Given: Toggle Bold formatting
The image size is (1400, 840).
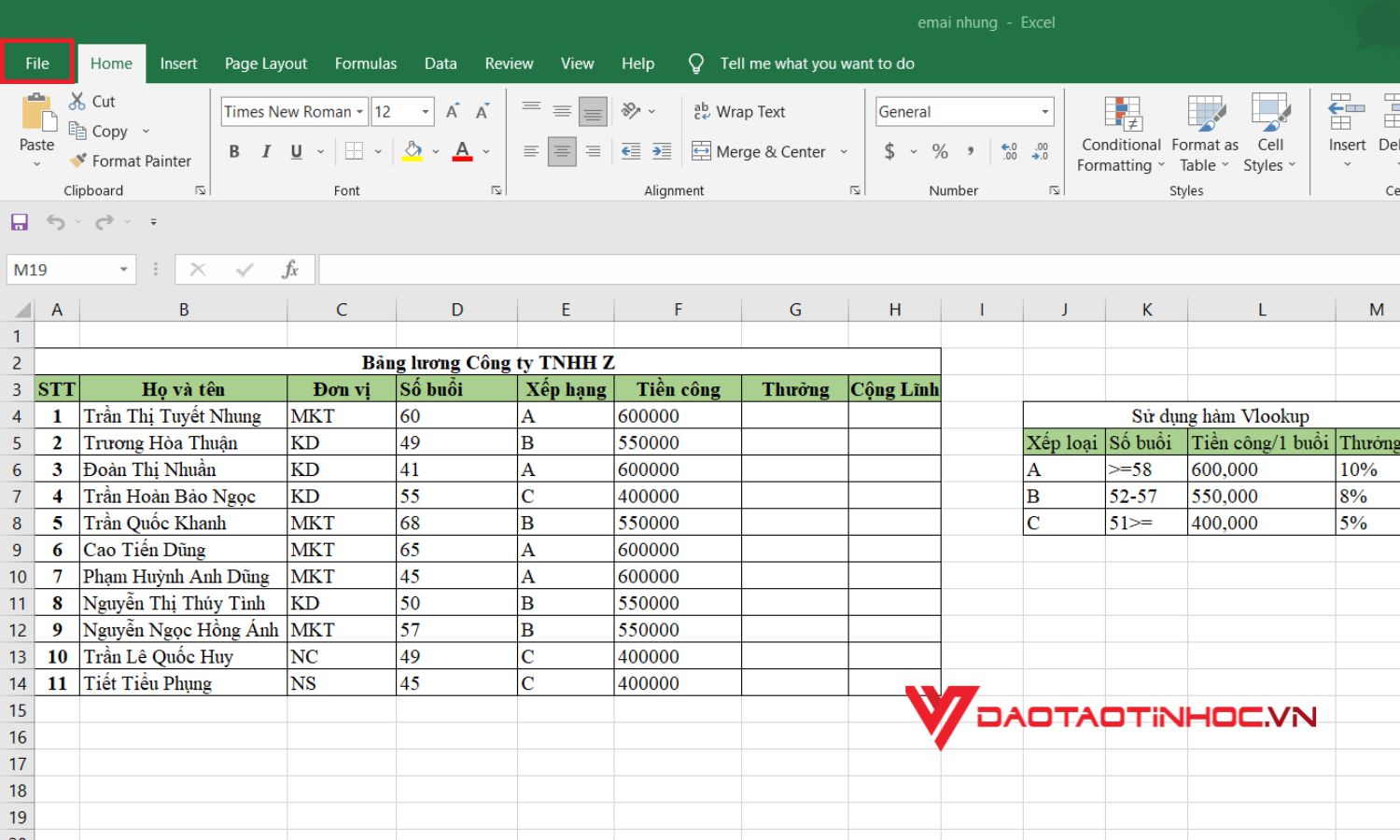Looking at the screenshot, I should (x=234, y=151).
